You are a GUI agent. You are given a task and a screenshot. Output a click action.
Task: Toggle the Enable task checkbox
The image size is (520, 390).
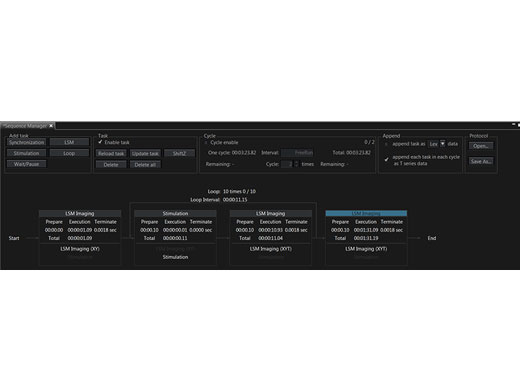pyautogui.click(x=100, y=142)
